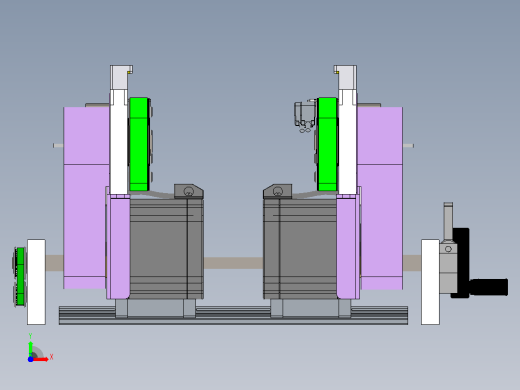Select the gray vertical post above crank
This screenshot has width=520, height=390.
448,221
